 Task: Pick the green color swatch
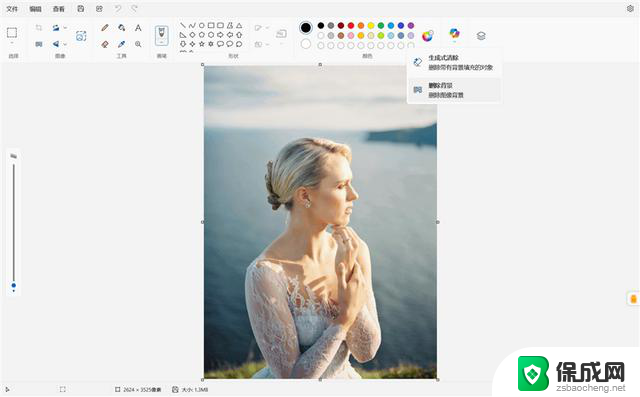pos(381,26)
